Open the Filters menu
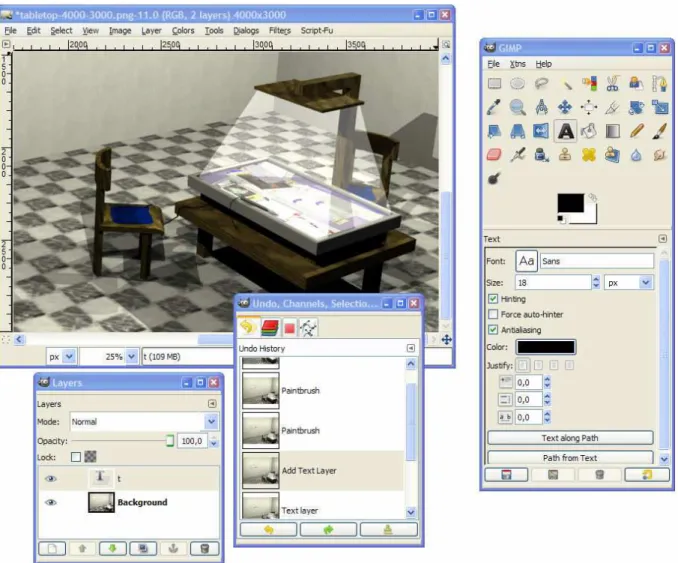678x563 pixels. pyautogui.click(x=279, y=31)
